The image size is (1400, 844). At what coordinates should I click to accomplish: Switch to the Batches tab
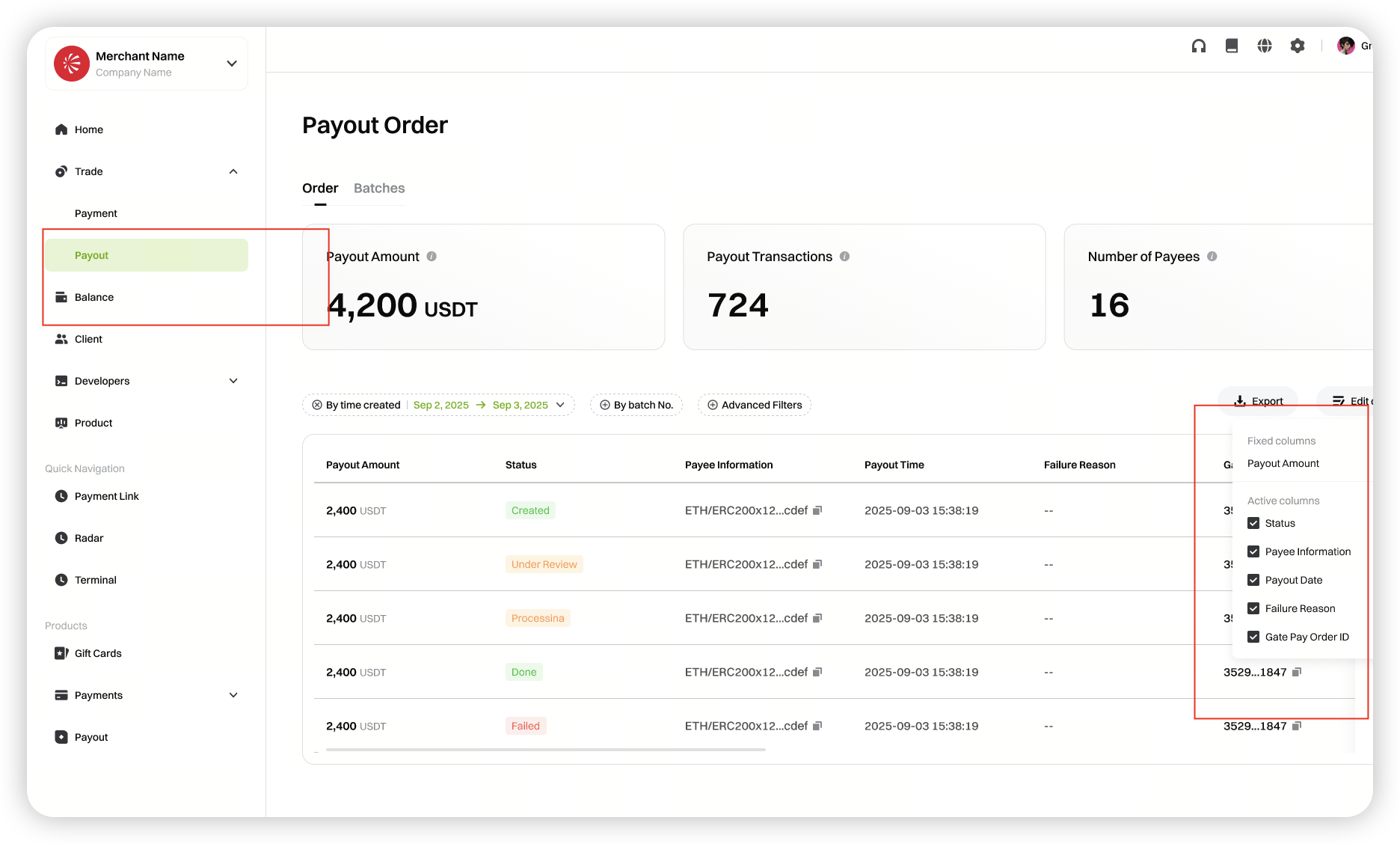coord(379,189)
